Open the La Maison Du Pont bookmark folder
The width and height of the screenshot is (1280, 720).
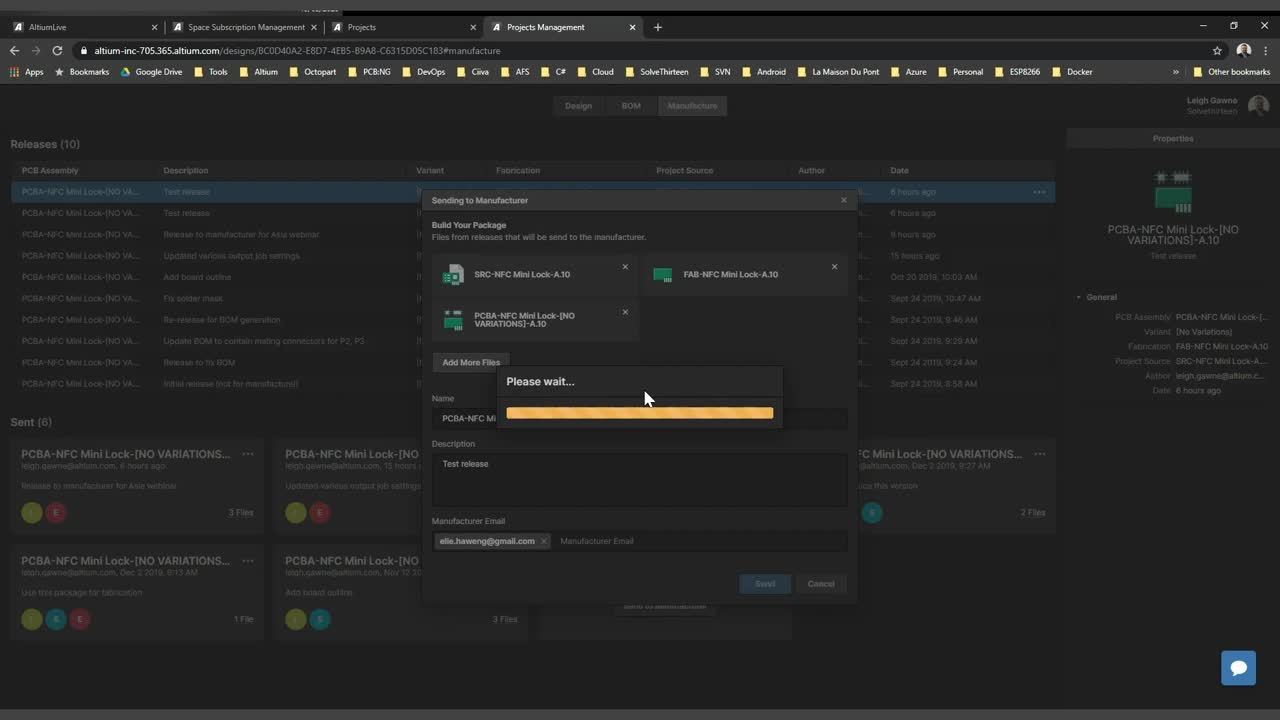838,72
